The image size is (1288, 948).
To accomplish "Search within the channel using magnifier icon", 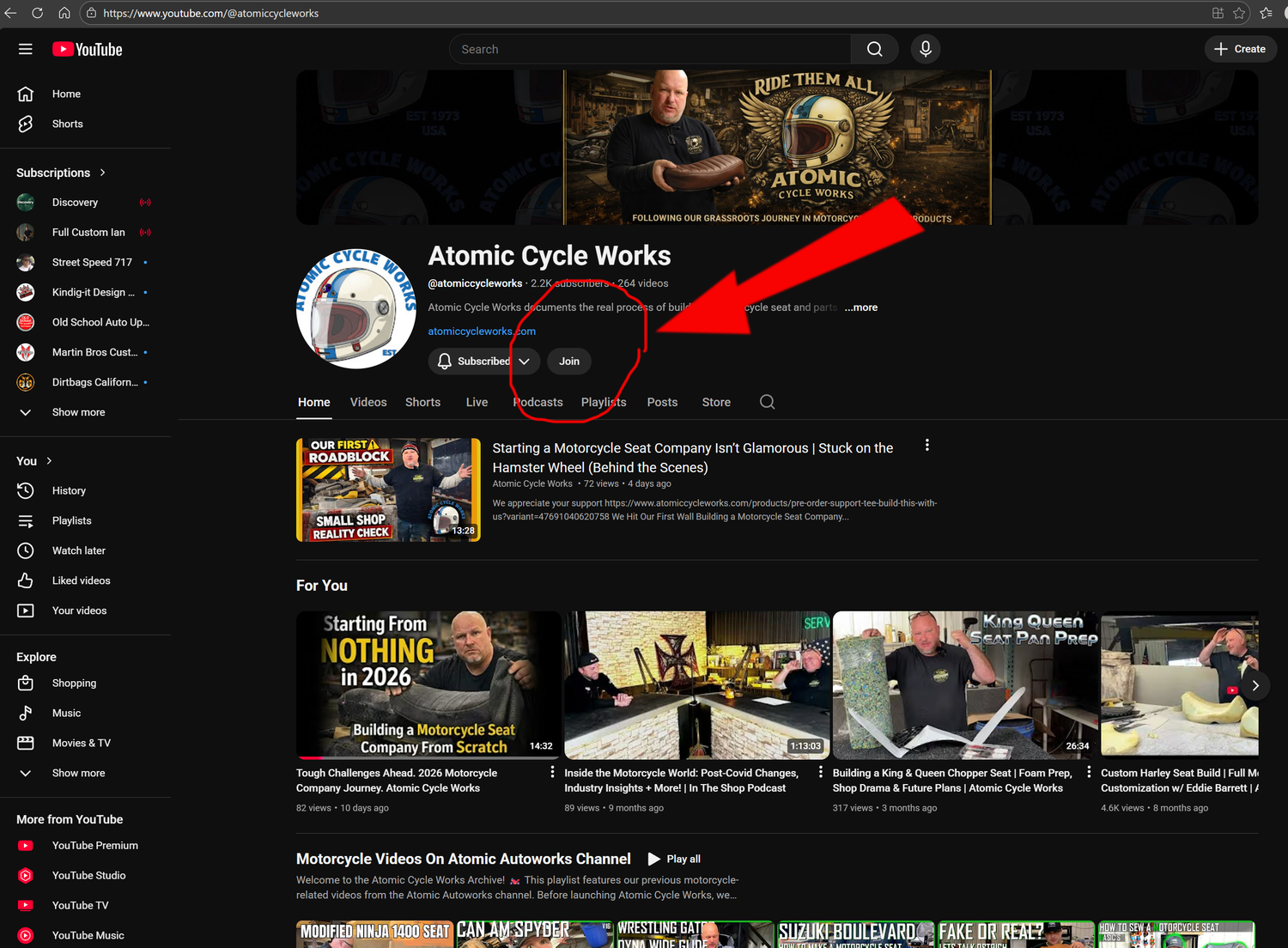I will click(x=767, y=402).
